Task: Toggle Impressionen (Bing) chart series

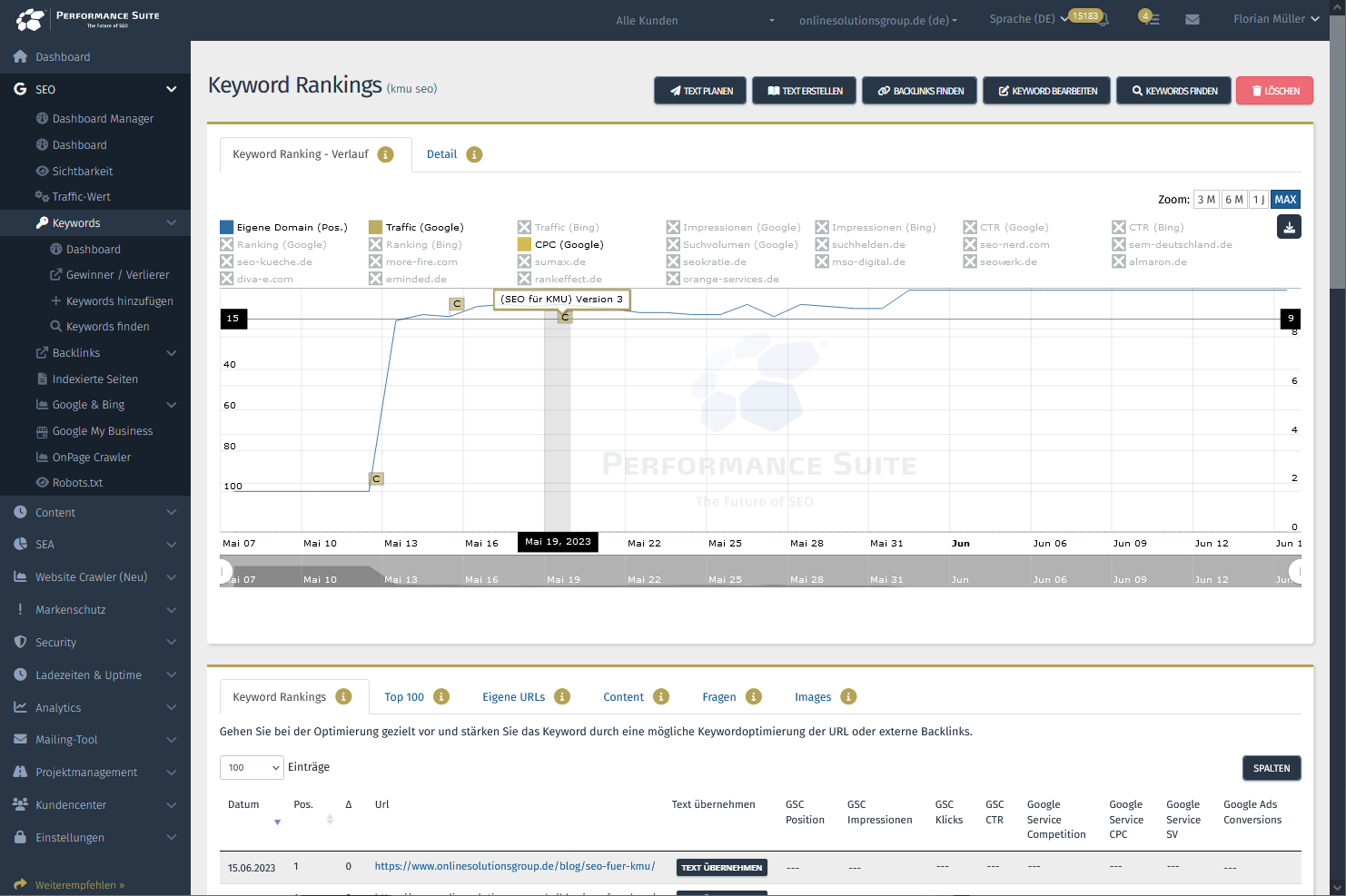Action: tap(822, 227)
